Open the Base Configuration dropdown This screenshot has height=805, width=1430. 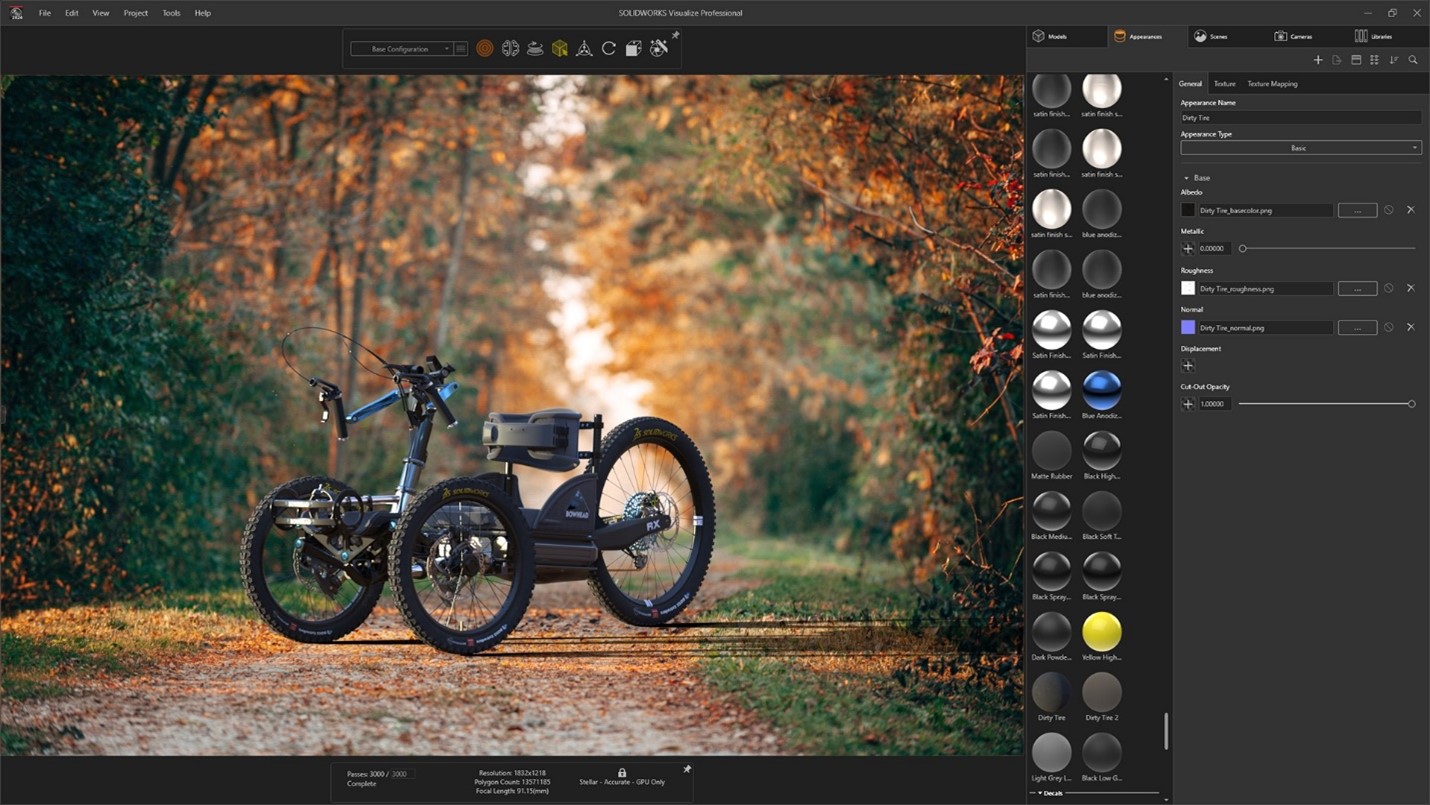(402, 48)
